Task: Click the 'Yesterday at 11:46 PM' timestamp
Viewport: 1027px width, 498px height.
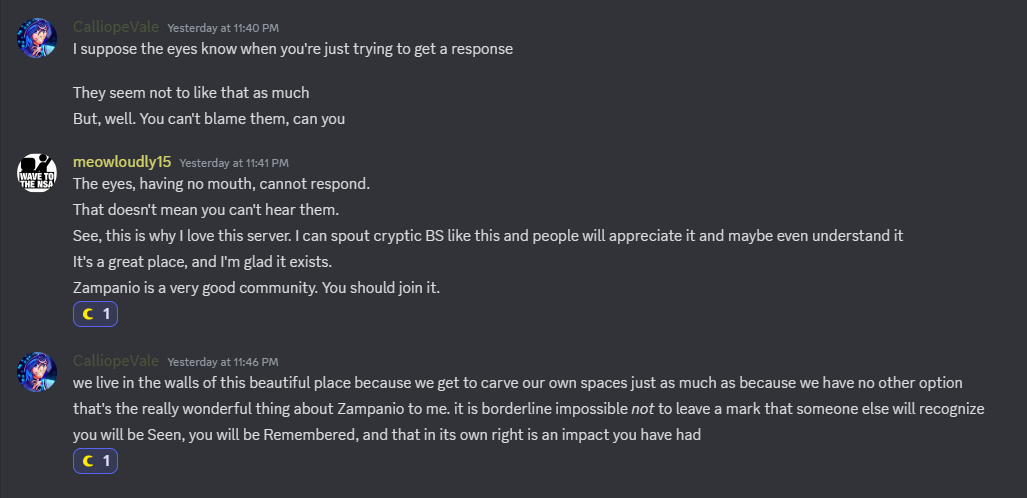Action: 223,361
